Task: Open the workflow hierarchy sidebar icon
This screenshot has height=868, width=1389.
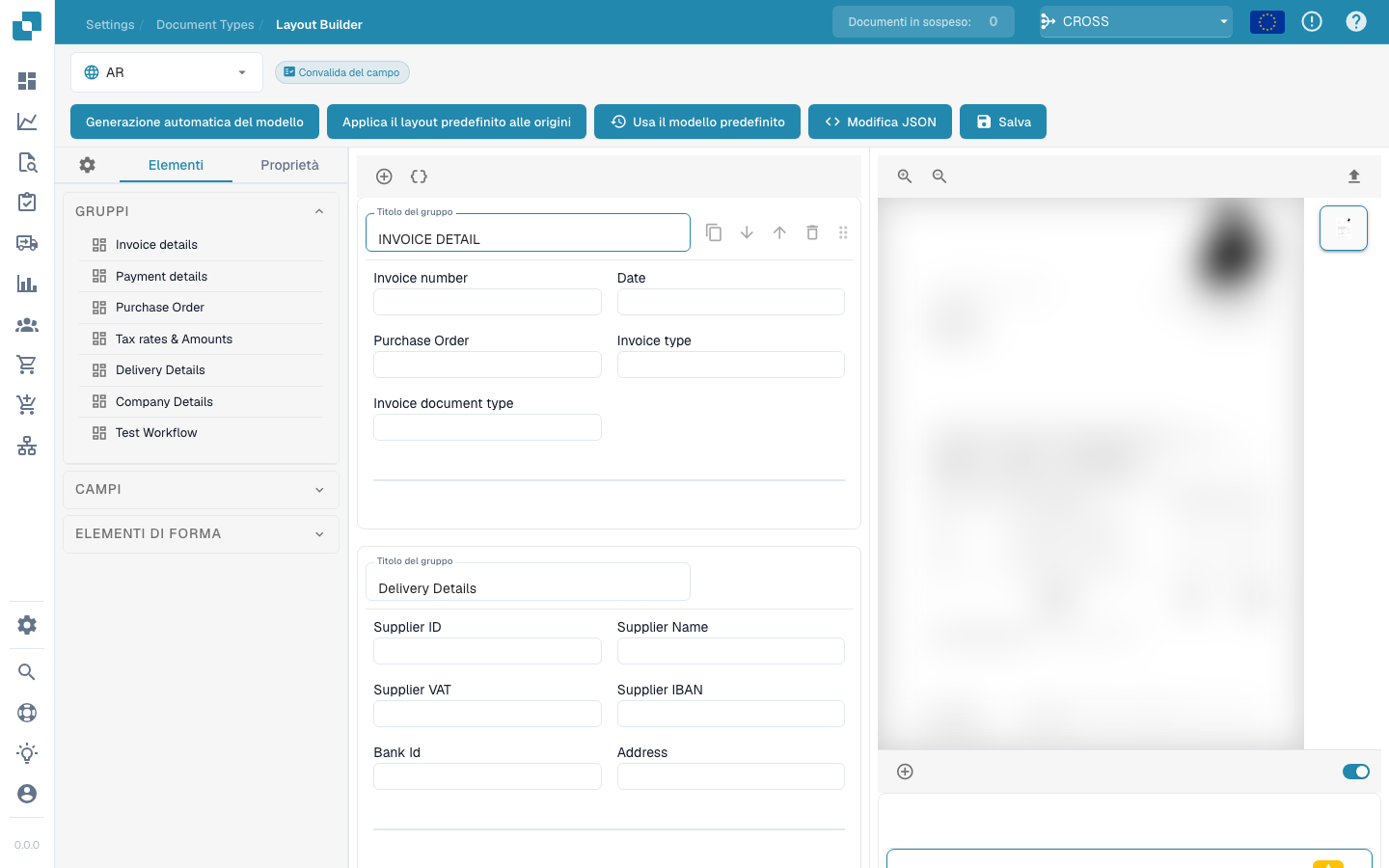Action: point(27,446)
